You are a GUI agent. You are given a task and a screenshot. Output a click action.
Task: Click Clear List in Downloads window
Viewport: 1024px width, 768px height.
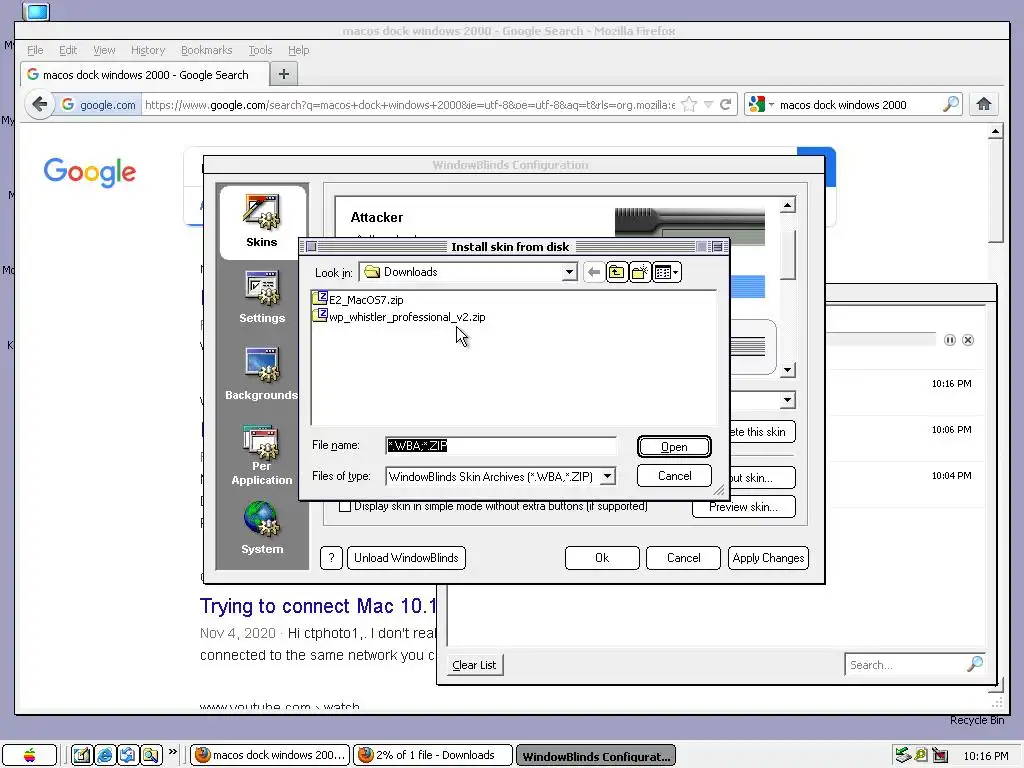[474, 665]
